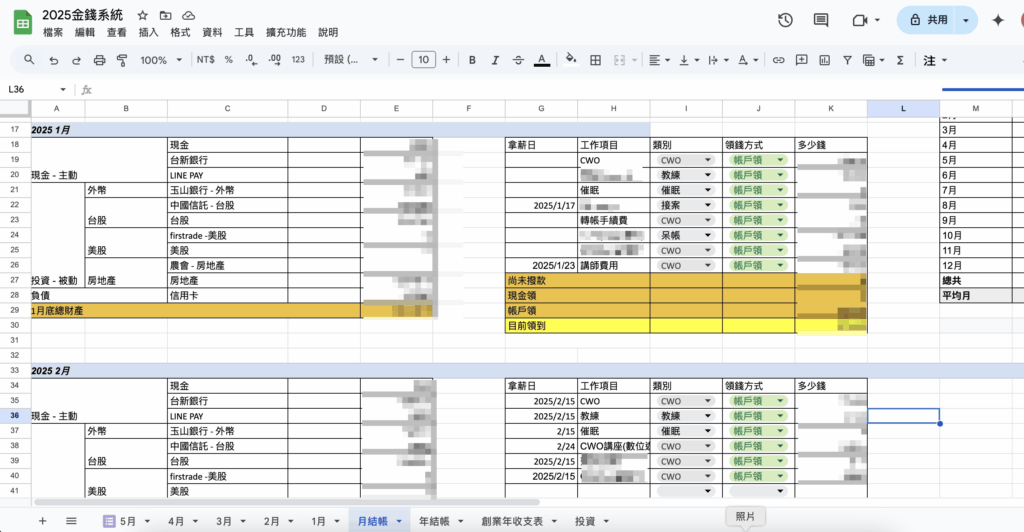Toggle italic formatting
This screenshot has width=1024, height=532.
(495, 60)
